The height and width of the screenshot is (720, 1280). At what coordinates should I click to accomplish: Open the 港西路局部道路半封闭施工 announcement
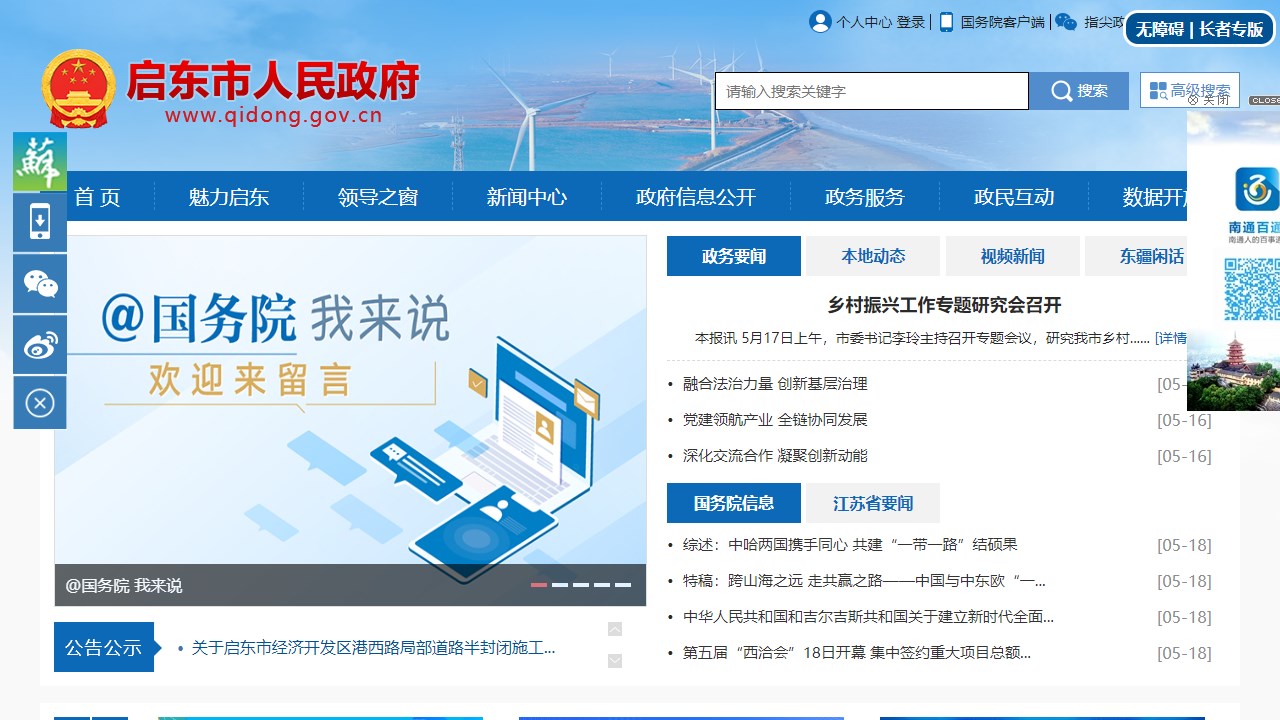coord(373,648)
